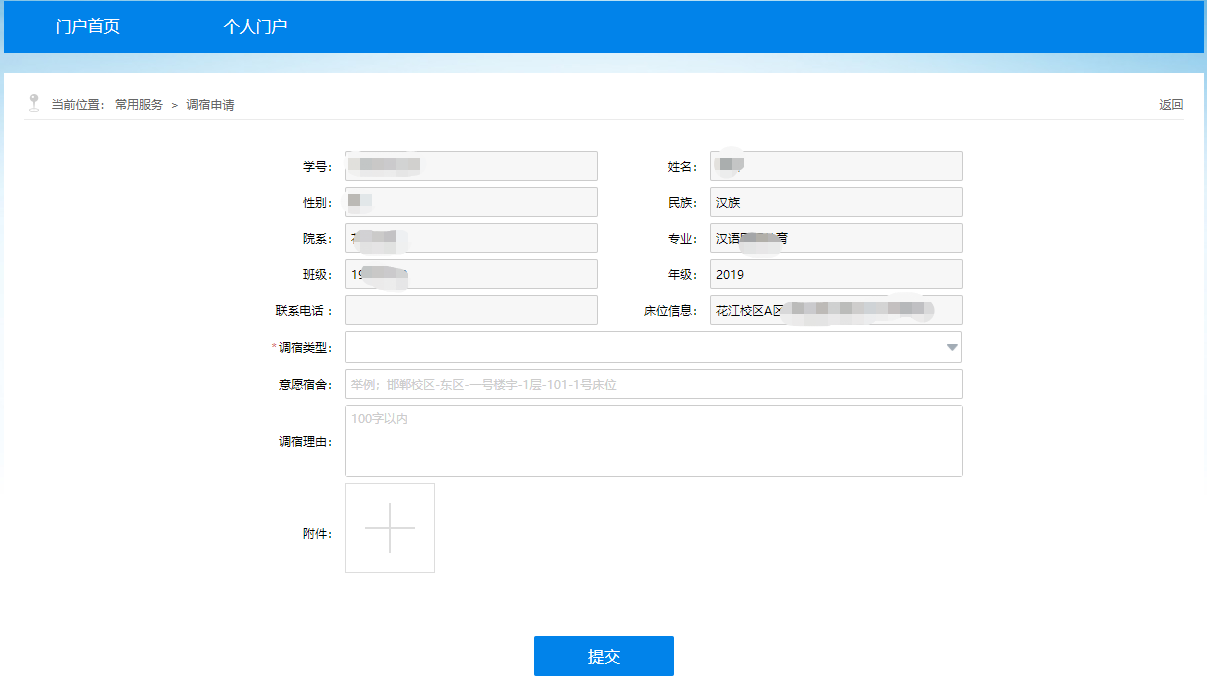The image size is (1207, 698).
Task: Click the 返回 link
Action: coord(1170,105)
